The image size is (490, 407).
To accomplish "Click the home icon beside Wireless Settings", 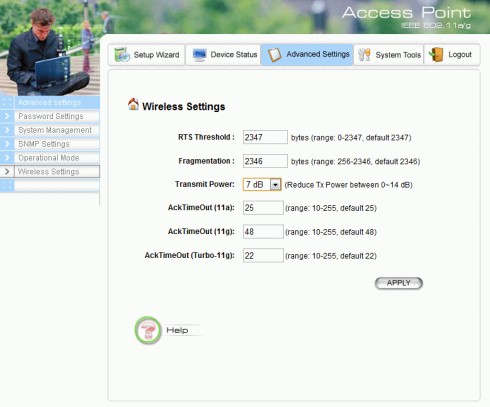I will (133, 104).
